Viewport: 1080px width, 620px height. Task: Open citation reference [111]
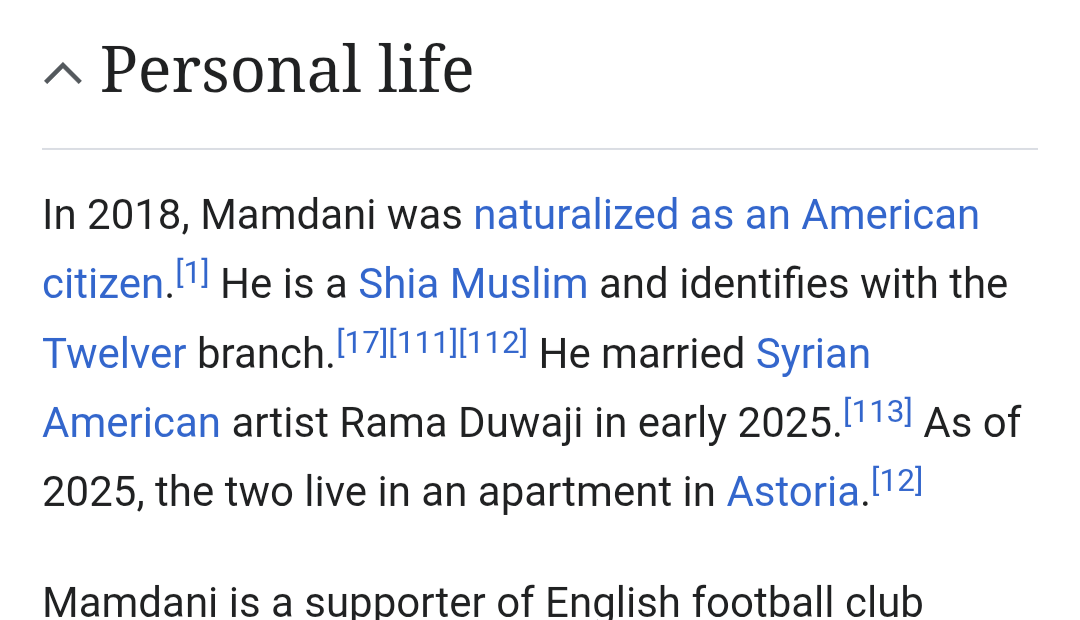click(x=424, y=342)
